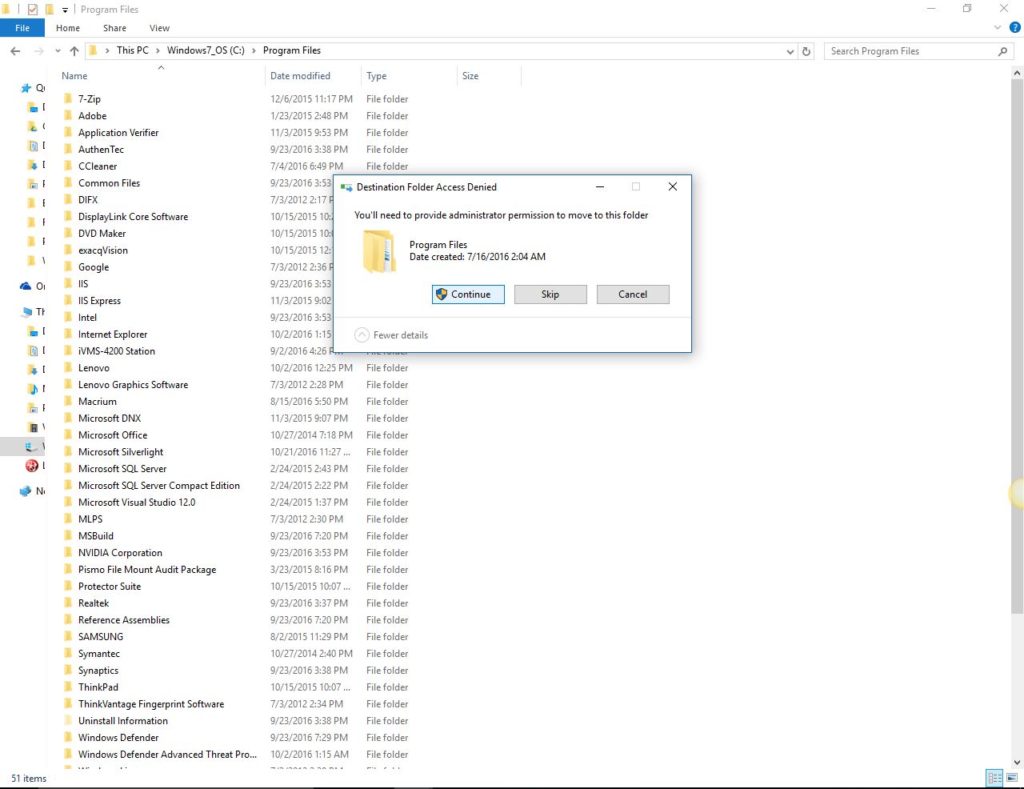Continue with administrator permission
This screenshot has width=1024, height=789.
[x=467, y=294]
